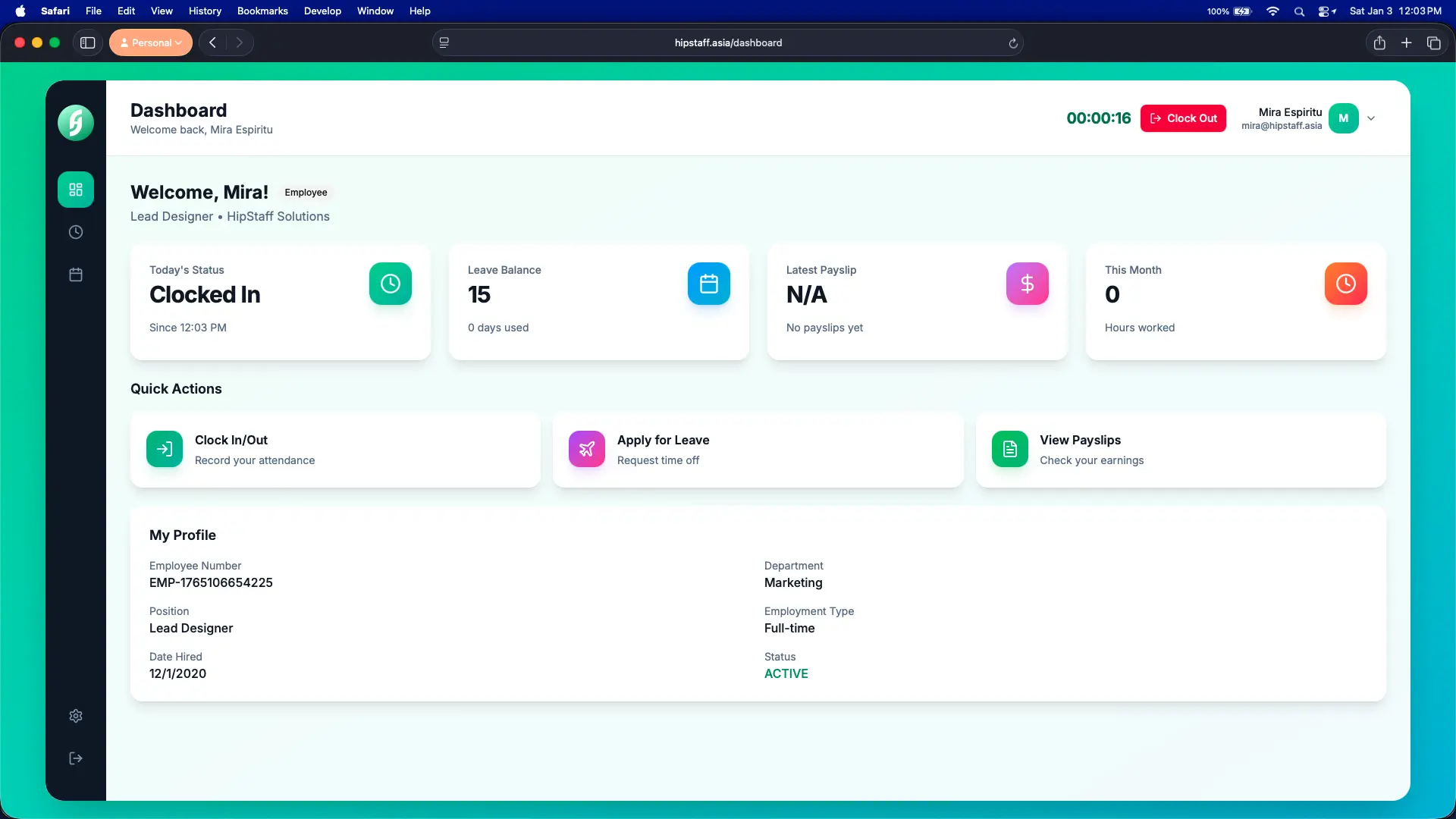Screen dimensions: 1456x819
Task: Click the Quick Actions heading
Action: pyautogui.click(x=176, y=389)
